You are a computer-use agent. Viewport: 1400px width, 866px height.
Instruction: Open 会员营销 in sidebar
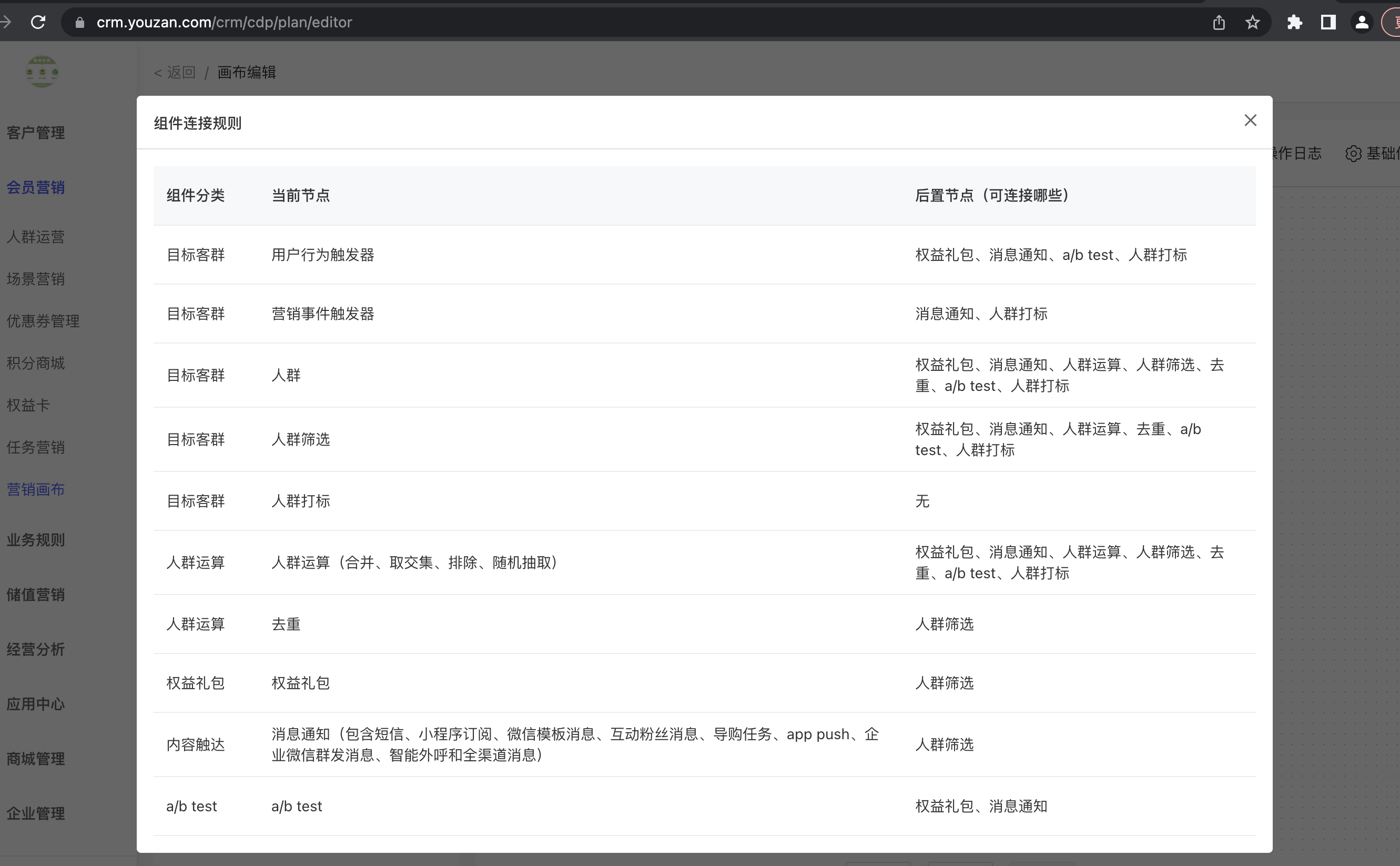coord(35,187)
